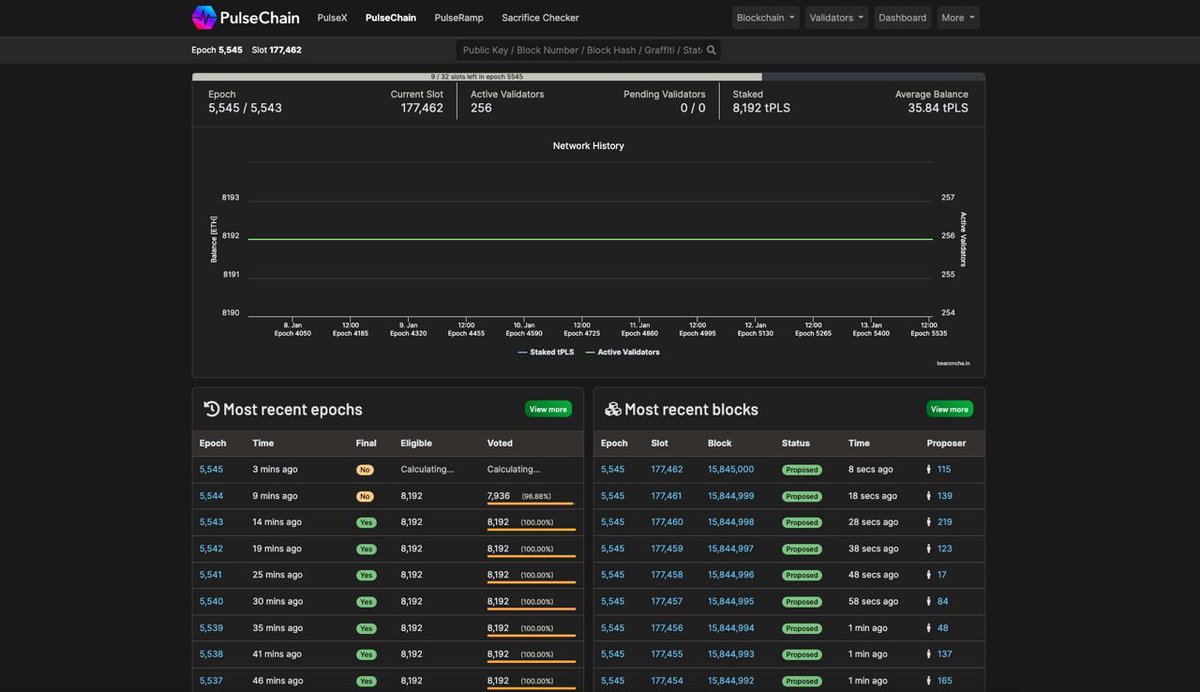Open block 15,844,995 link
This screenshot has height=692, width=1200.
[731, 602]
